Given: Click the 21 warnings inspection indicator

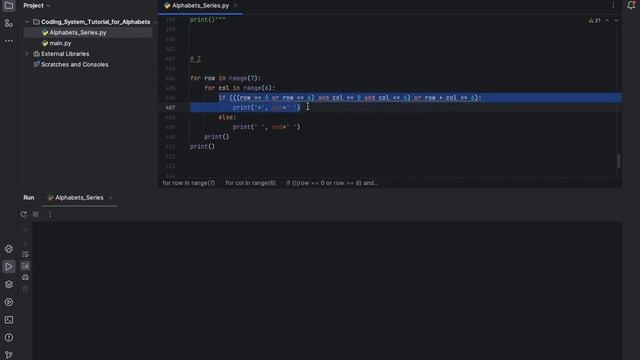Looking at the screenshot, I should click(x=595, y=20).
